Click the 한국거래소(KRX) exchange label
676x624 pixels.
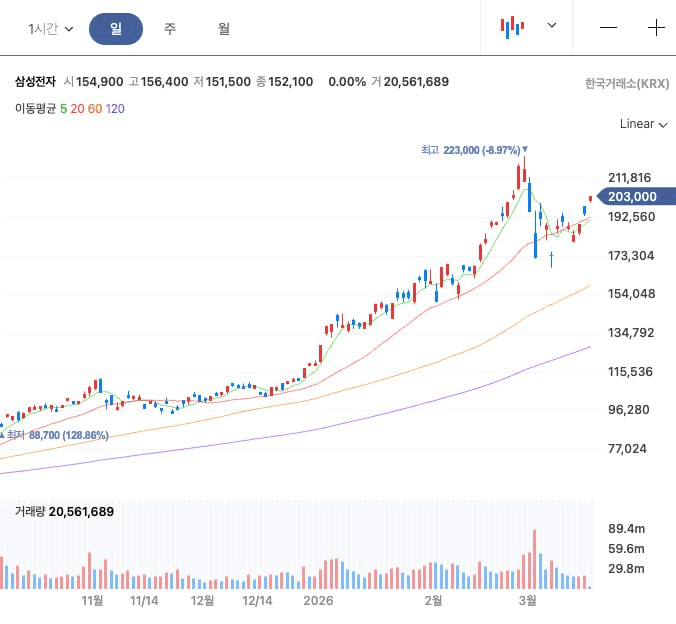(627, 84)
